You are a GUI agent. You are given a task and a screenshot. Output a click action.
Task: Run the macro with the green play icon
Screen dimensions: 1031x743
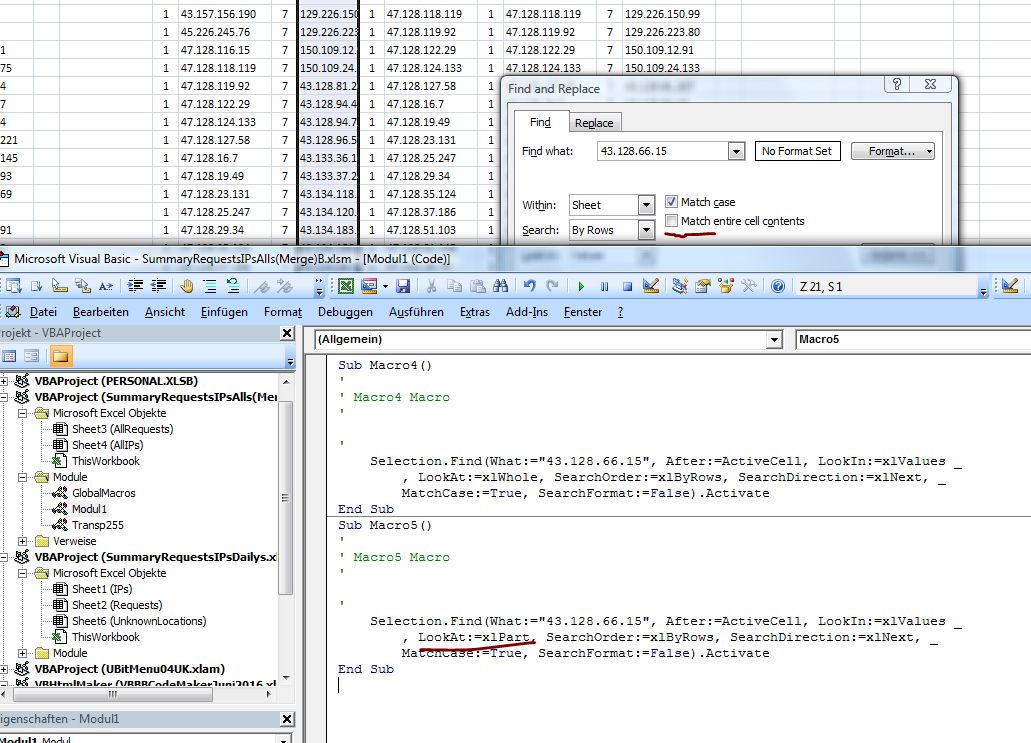[x=581, y=287]
